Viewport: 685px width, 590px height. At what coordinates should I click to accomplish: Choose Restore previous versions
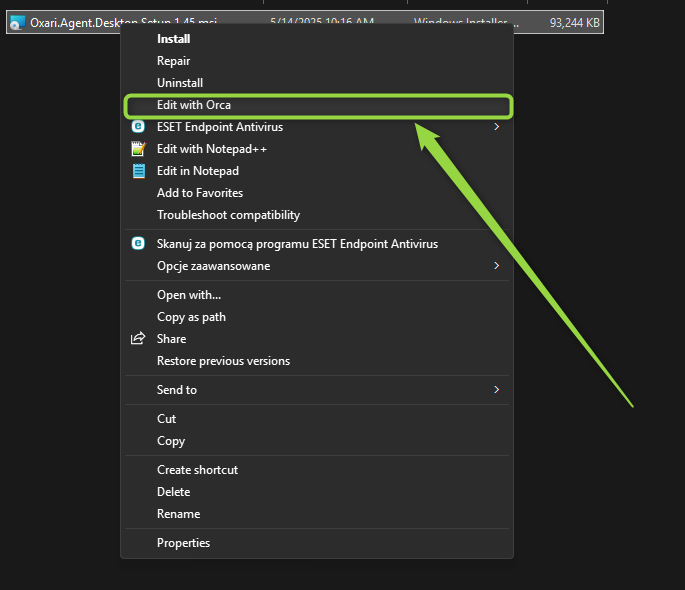pyautogui.click(x=223, y=361)
